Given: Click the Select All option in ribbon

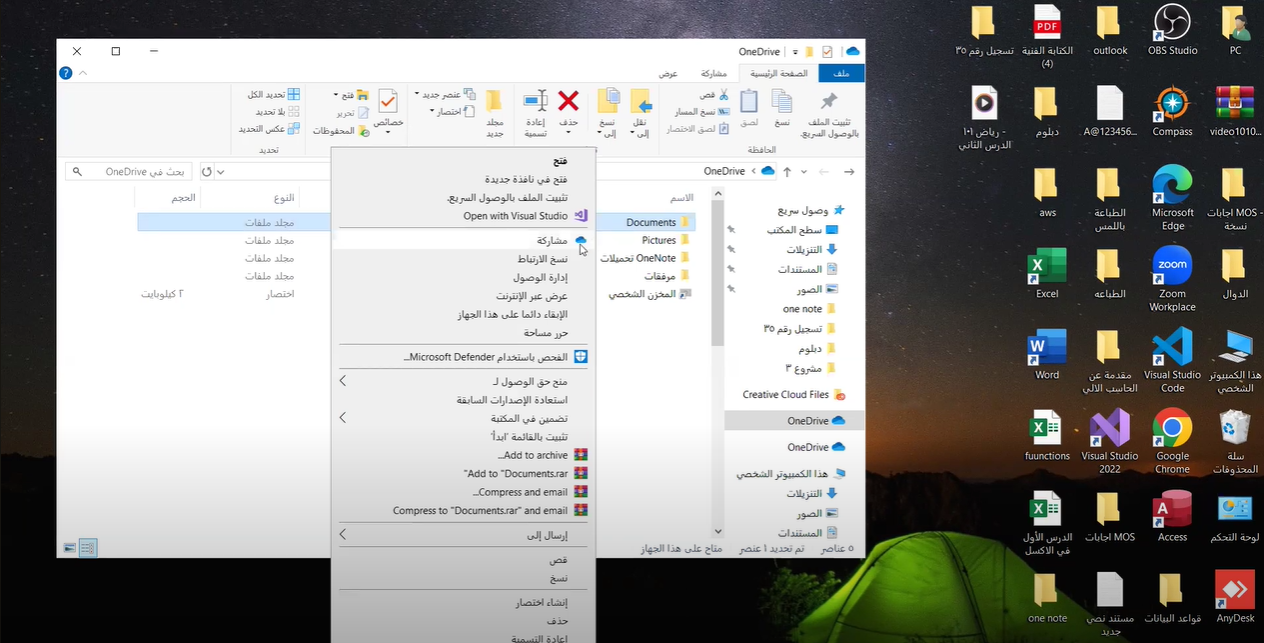Looking at the screenshot, I should point(273,94).
